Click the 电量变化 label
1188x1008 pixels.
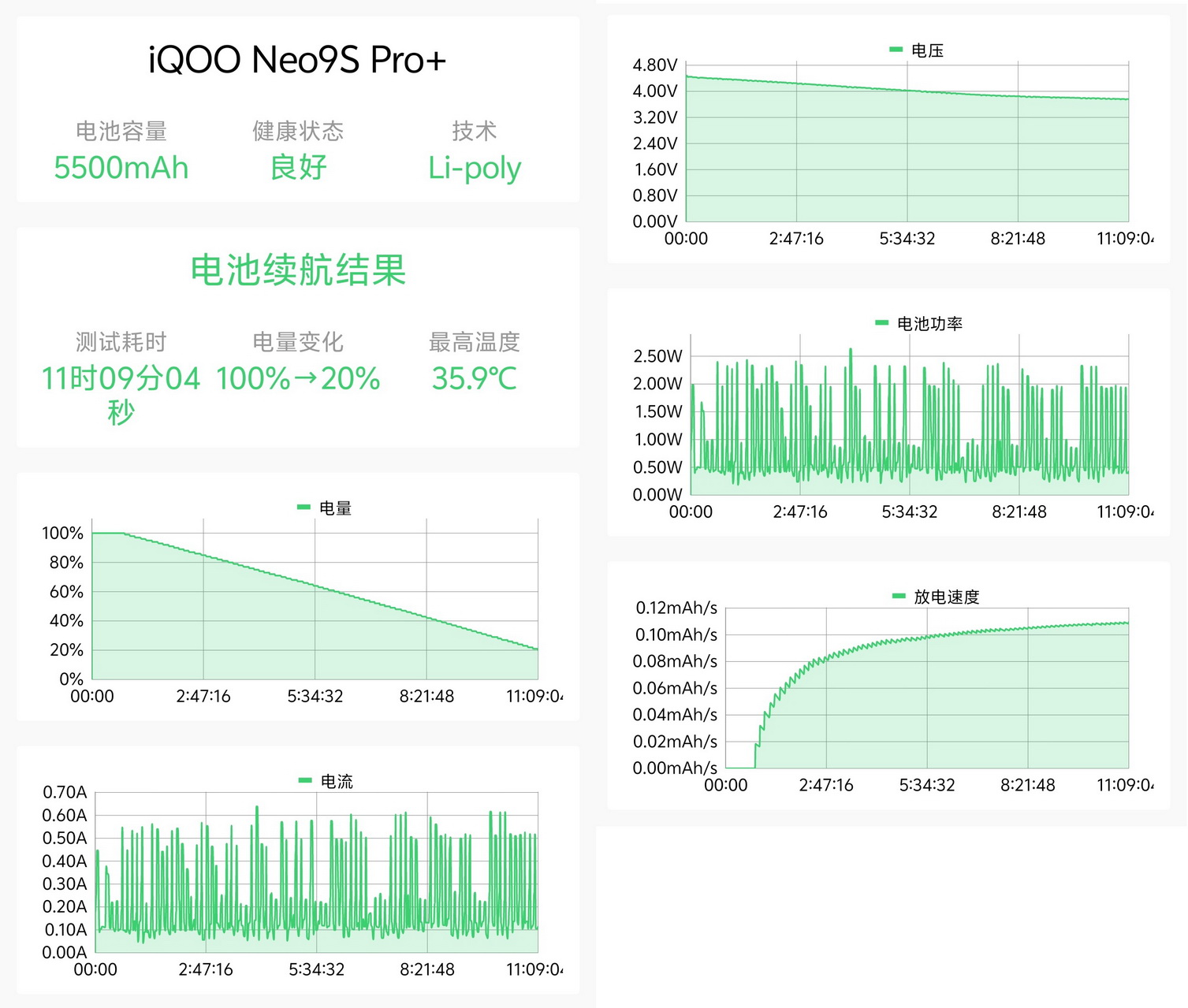click(x=298, y=342)
